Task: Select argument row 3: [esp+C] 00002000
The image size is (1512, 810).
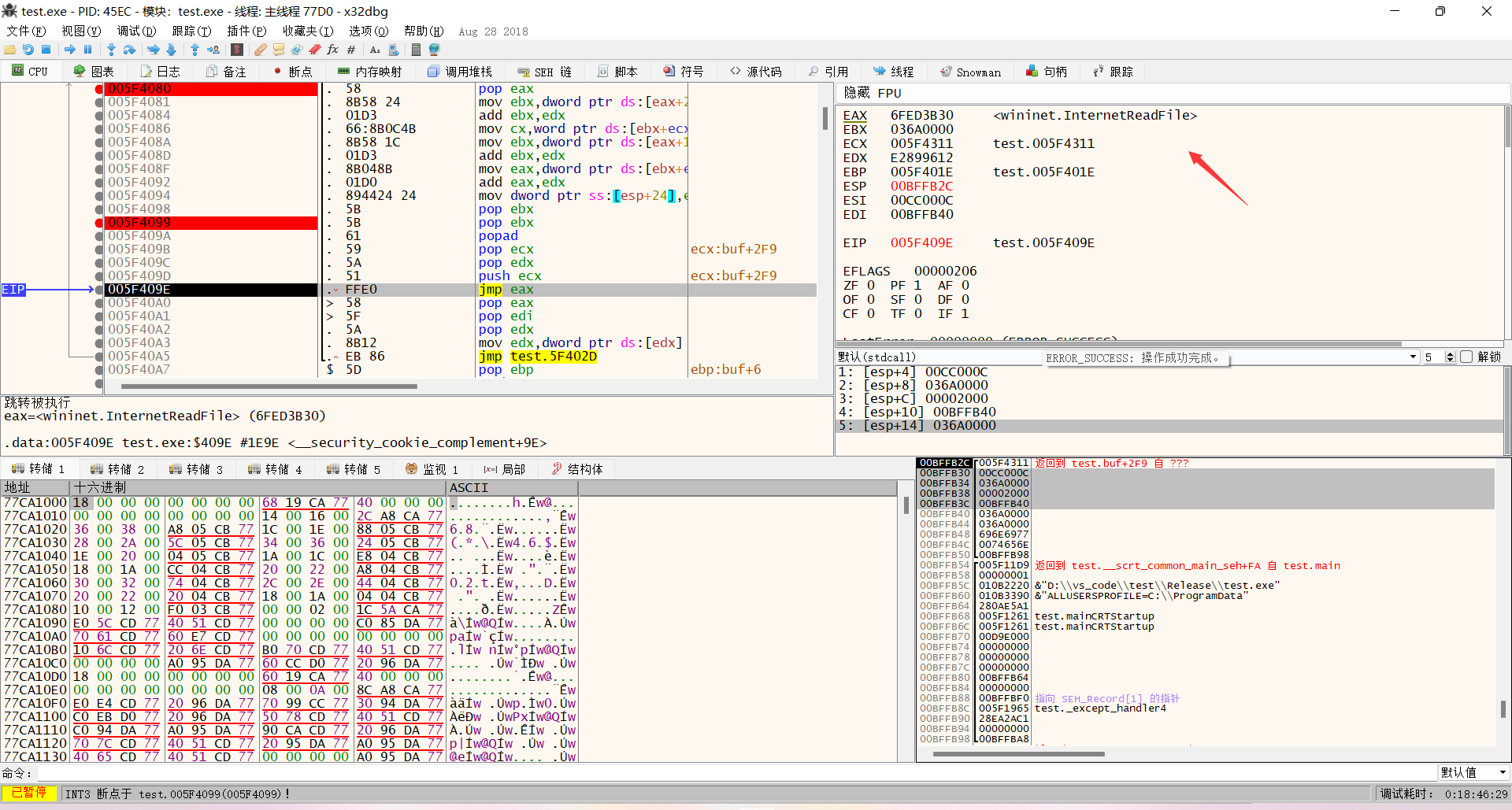Action: tap(1169, 399)
